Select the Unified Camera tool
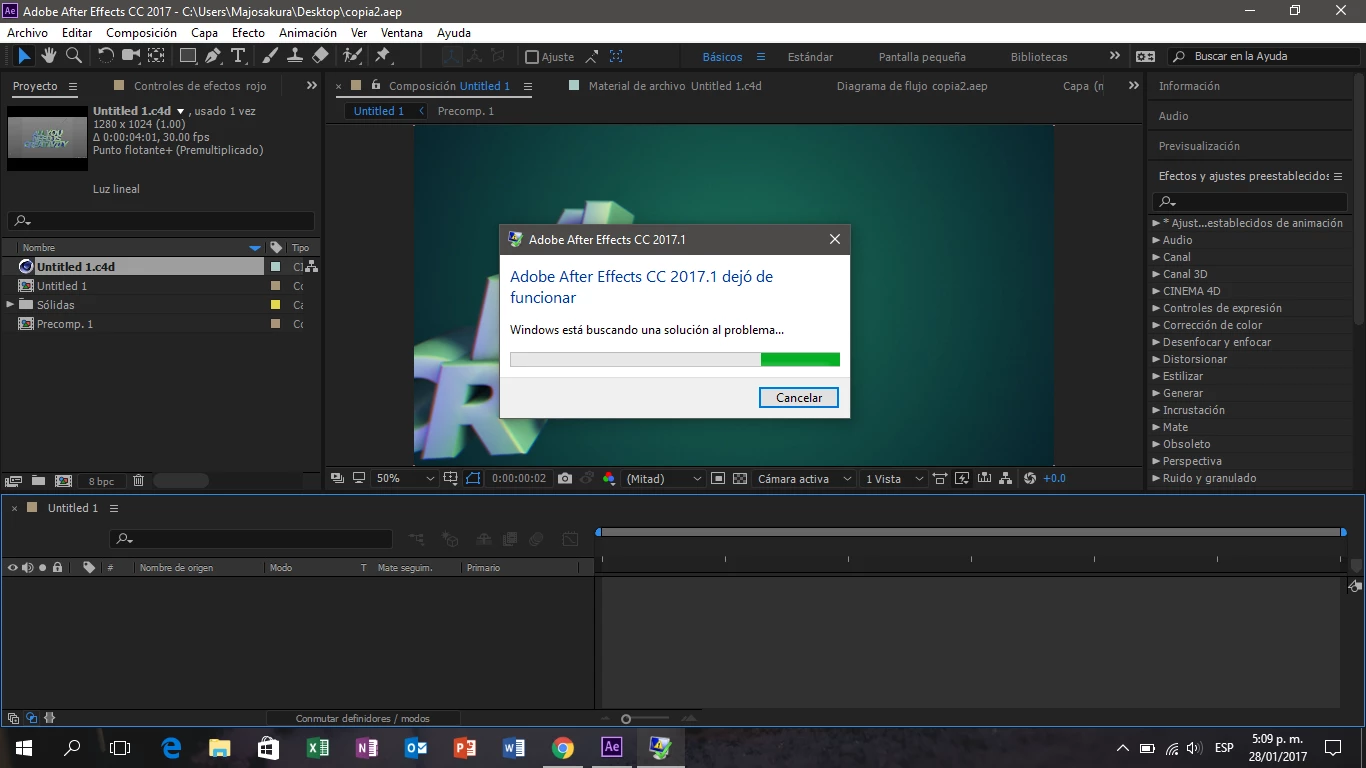This screenshot has width=1366, height=768. point(131,56)
